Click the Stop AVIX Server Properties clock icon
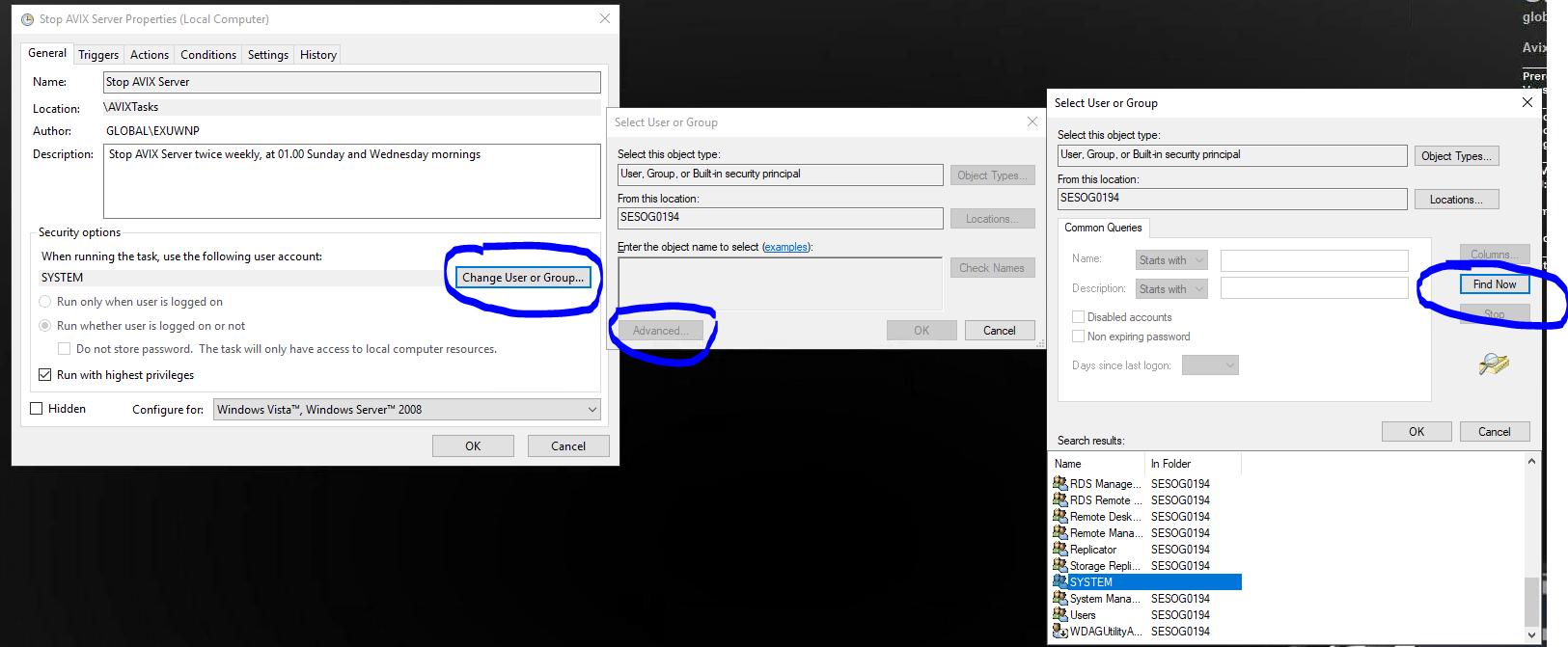Viewport: 1568px width, 647px height. coord(27,19)
